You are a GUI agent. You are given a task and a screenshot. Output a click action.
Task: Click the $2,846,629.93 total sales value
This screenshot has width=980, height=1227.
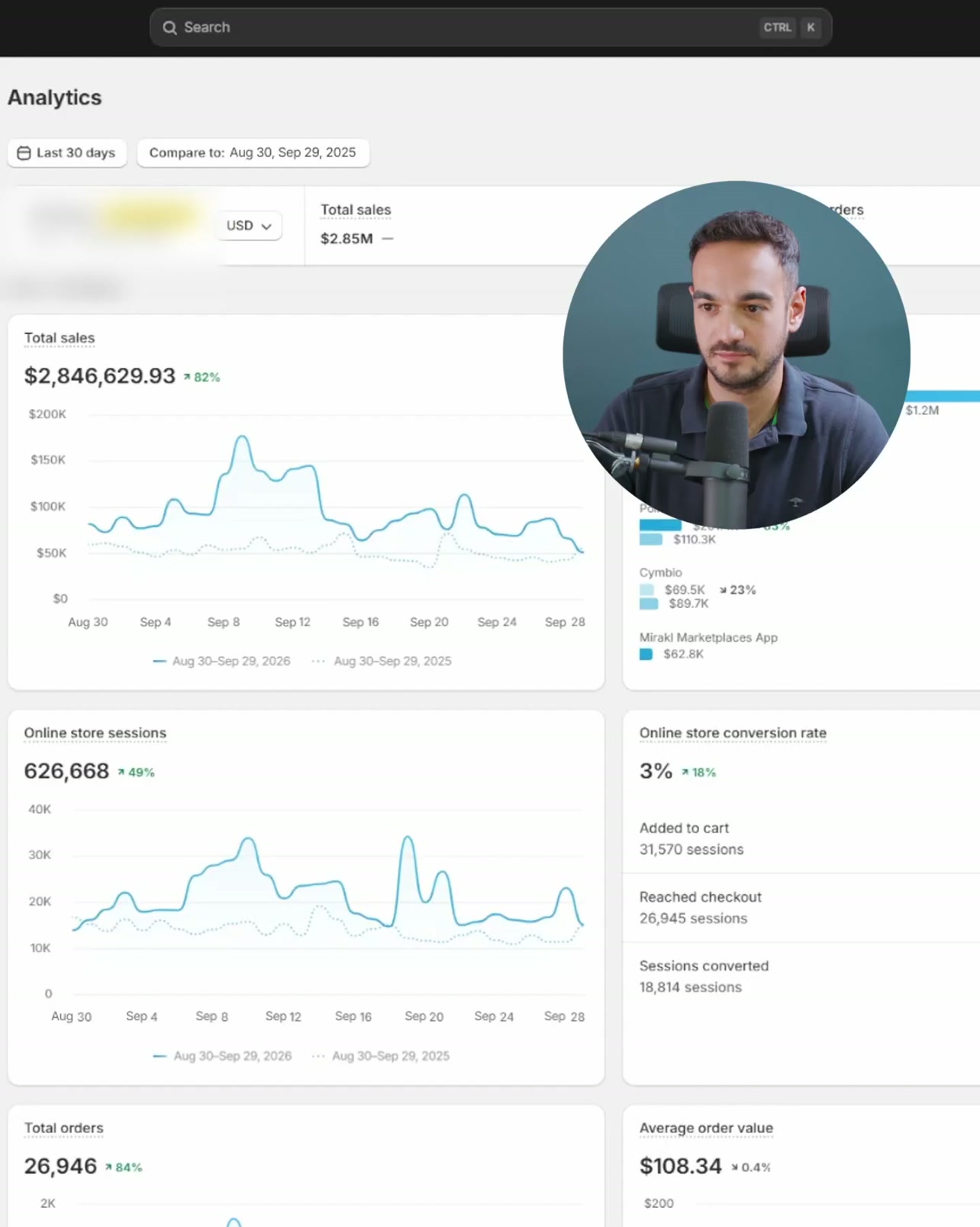click(100, 375)
